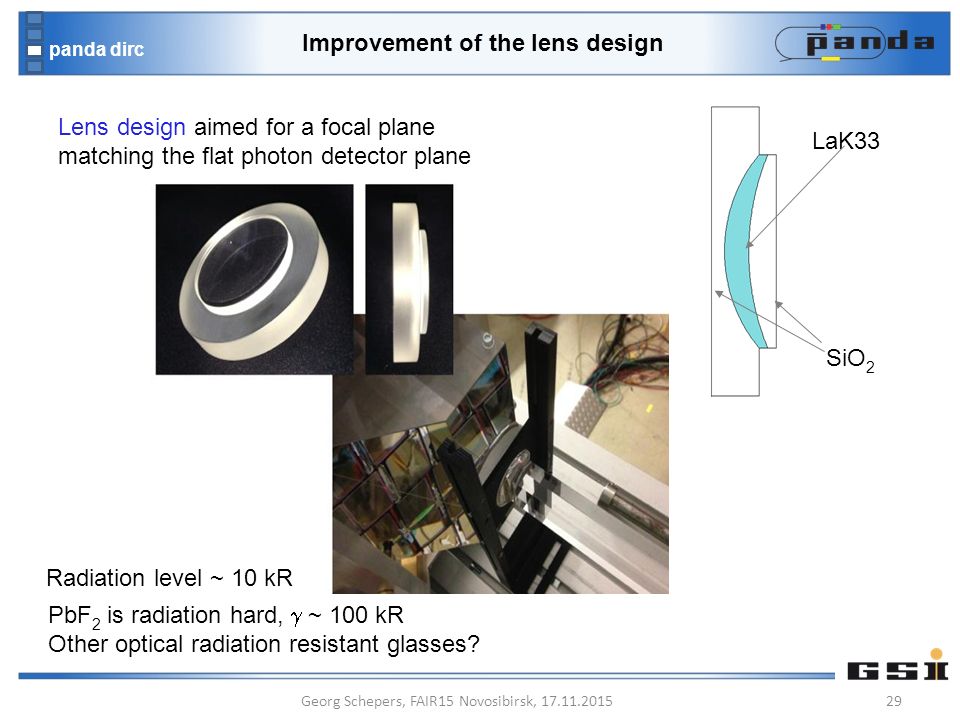Click 'Other optical radiation resistant glasses?' text
Screen dimensions: 960x720
pyautogui.click(x=264, y=644)
